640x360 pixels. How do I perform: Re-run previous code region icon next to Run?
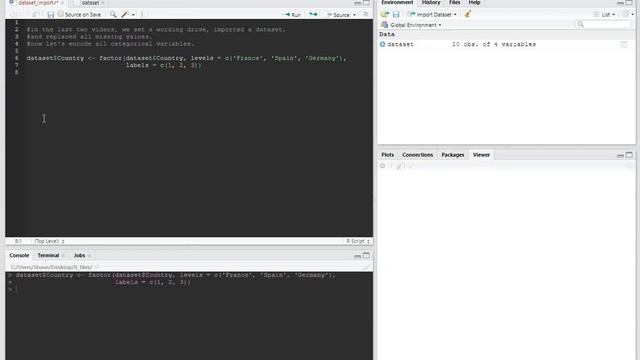click(313, 14)
